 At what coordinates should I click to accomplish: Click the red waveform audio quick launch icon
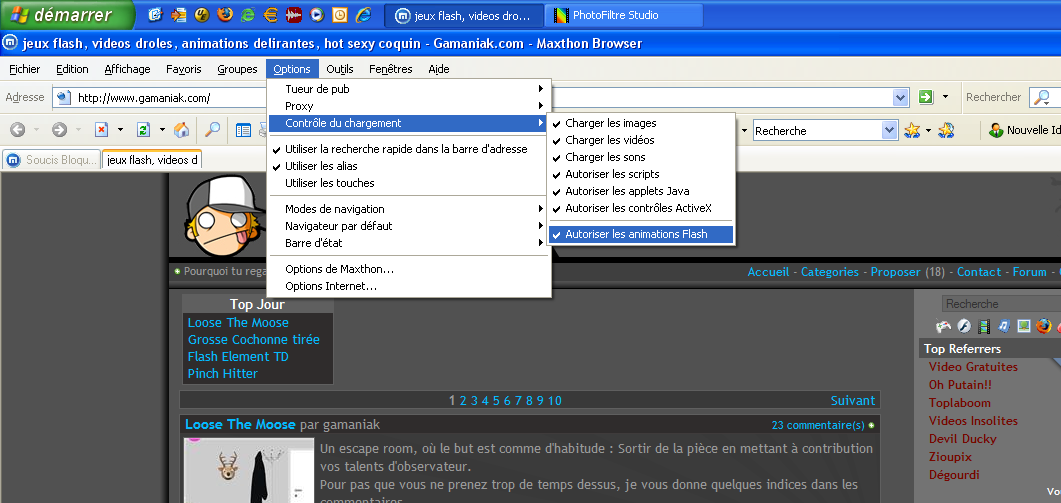pyautogui.click(x=294, y=14)
